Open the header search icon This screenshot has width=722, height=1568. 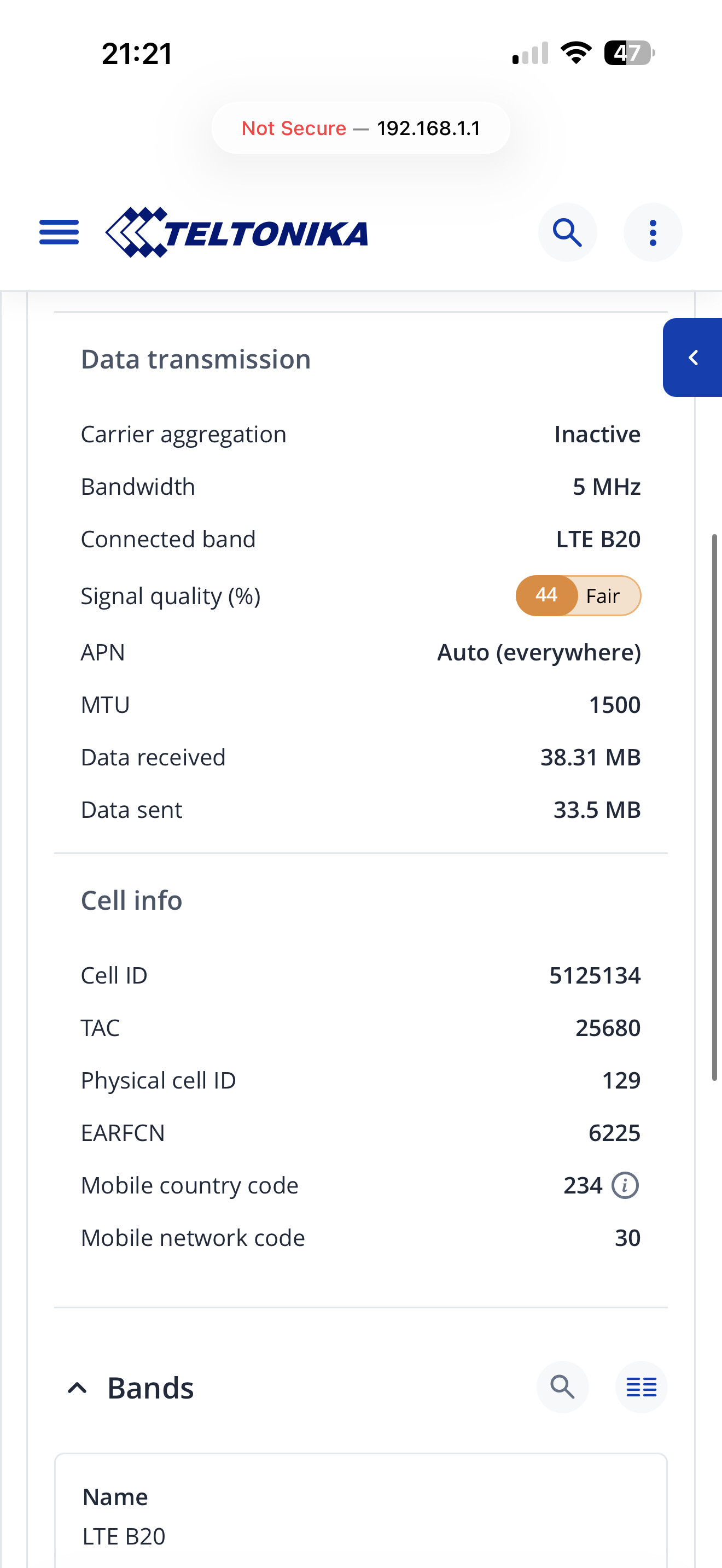(x=567, y=232)
